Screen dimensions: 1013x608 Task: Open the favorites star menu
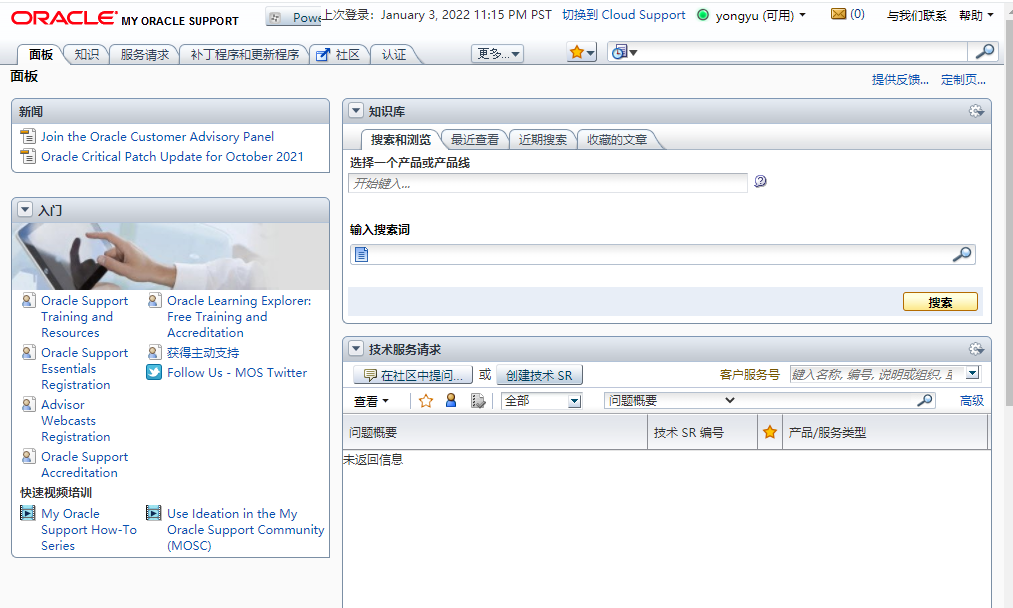coord(581,53)
